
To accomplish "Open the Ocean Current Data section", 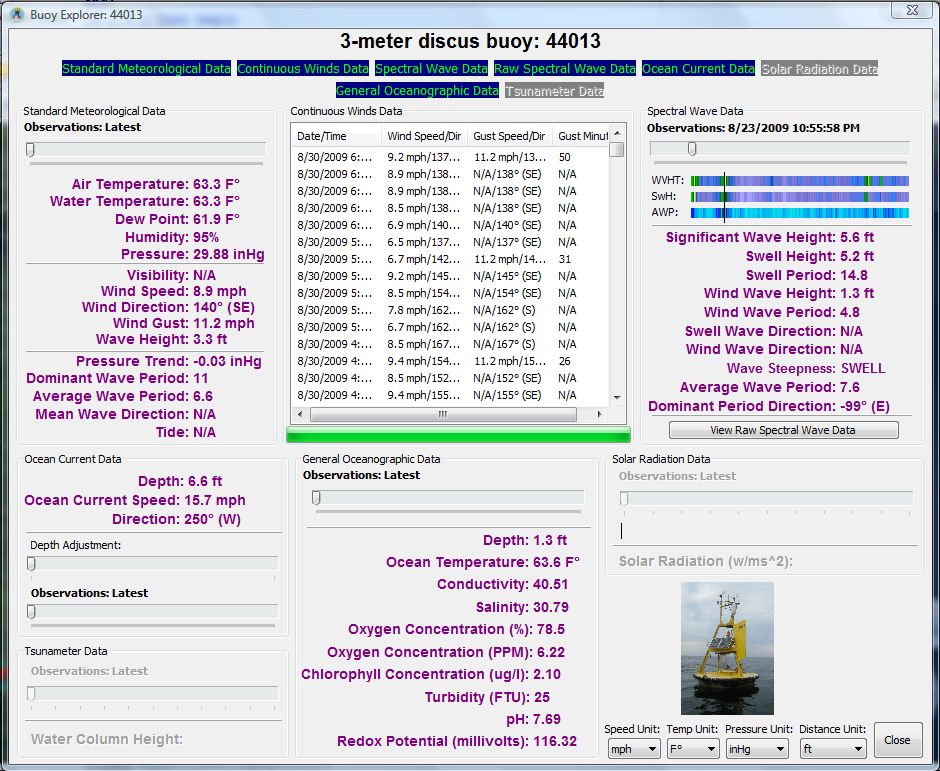I will [x=698, y=69].
